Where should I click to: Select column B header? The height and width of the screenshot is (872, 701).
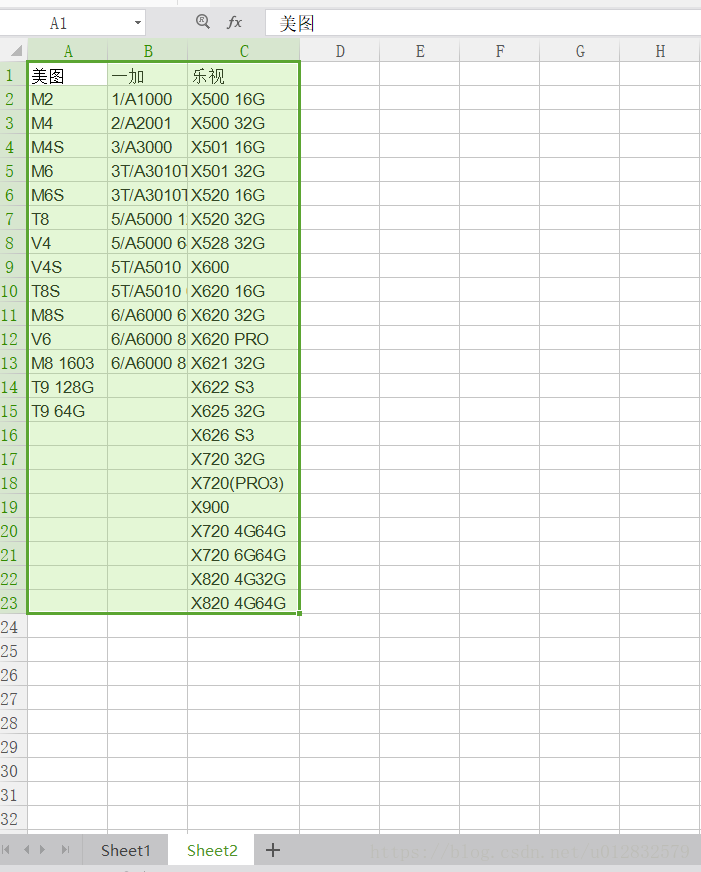tap(148, 51)
